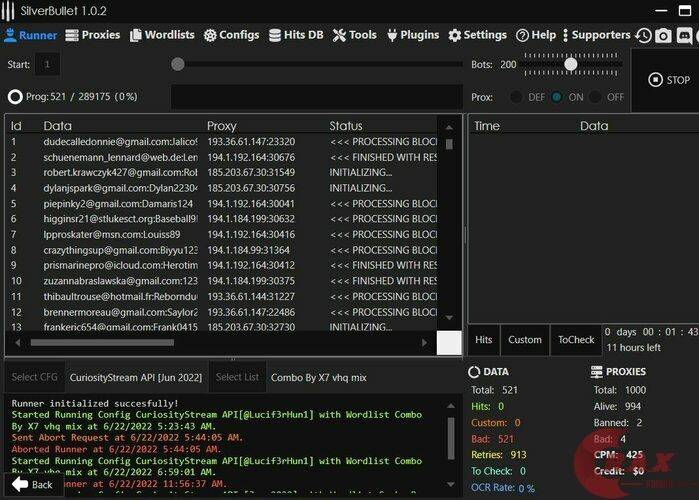Viewport: 699px width, 500px height.
Task: Open the Plugins tab
Action: click(x=411, y=35)
